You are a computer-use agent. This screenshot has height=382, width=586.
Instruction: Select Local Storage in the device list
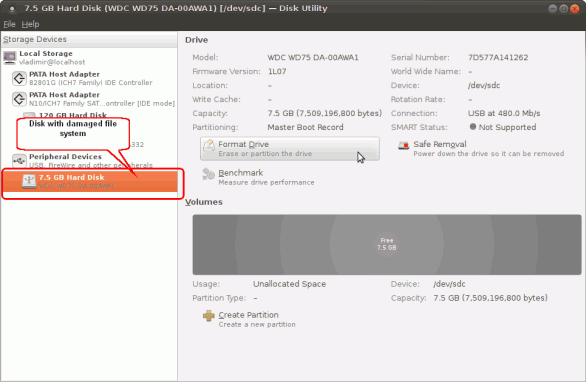89,58
